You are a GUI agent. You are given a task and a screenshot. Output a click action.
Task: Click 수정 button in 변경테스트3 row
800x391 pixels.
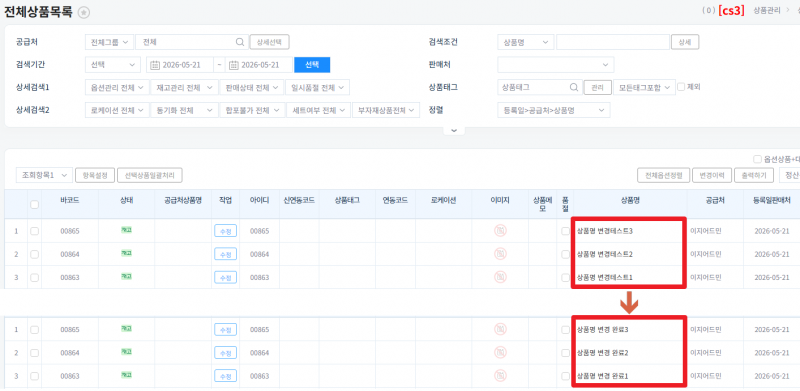pos(226,231)
